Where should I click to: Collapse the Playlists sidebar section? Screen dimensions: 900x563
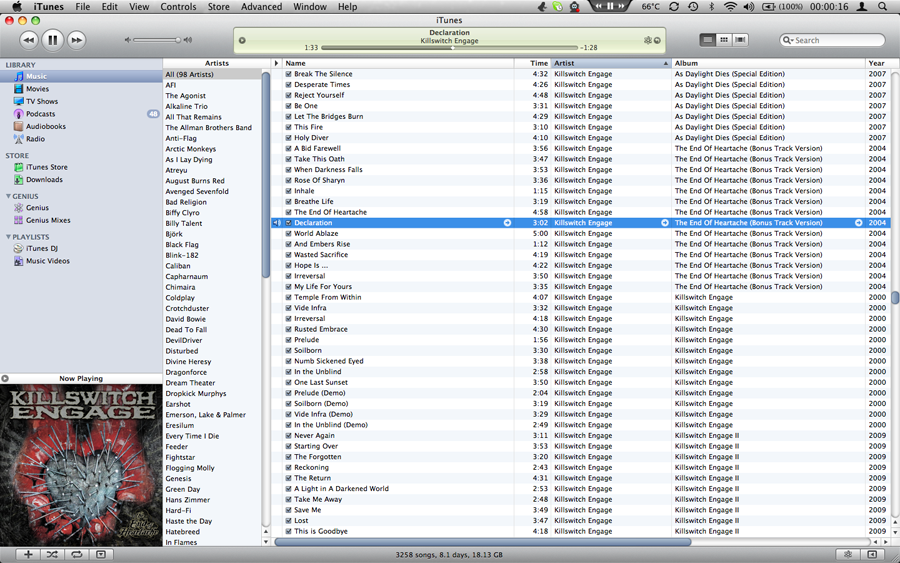(8, 236)
